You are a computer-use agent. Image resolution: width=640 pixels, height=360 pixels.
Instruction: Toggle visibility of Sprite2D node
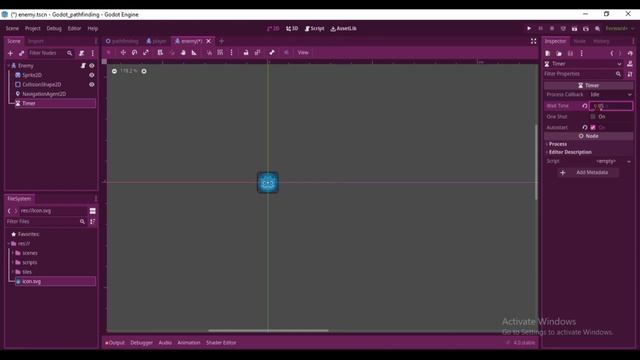tap(91, 75)
